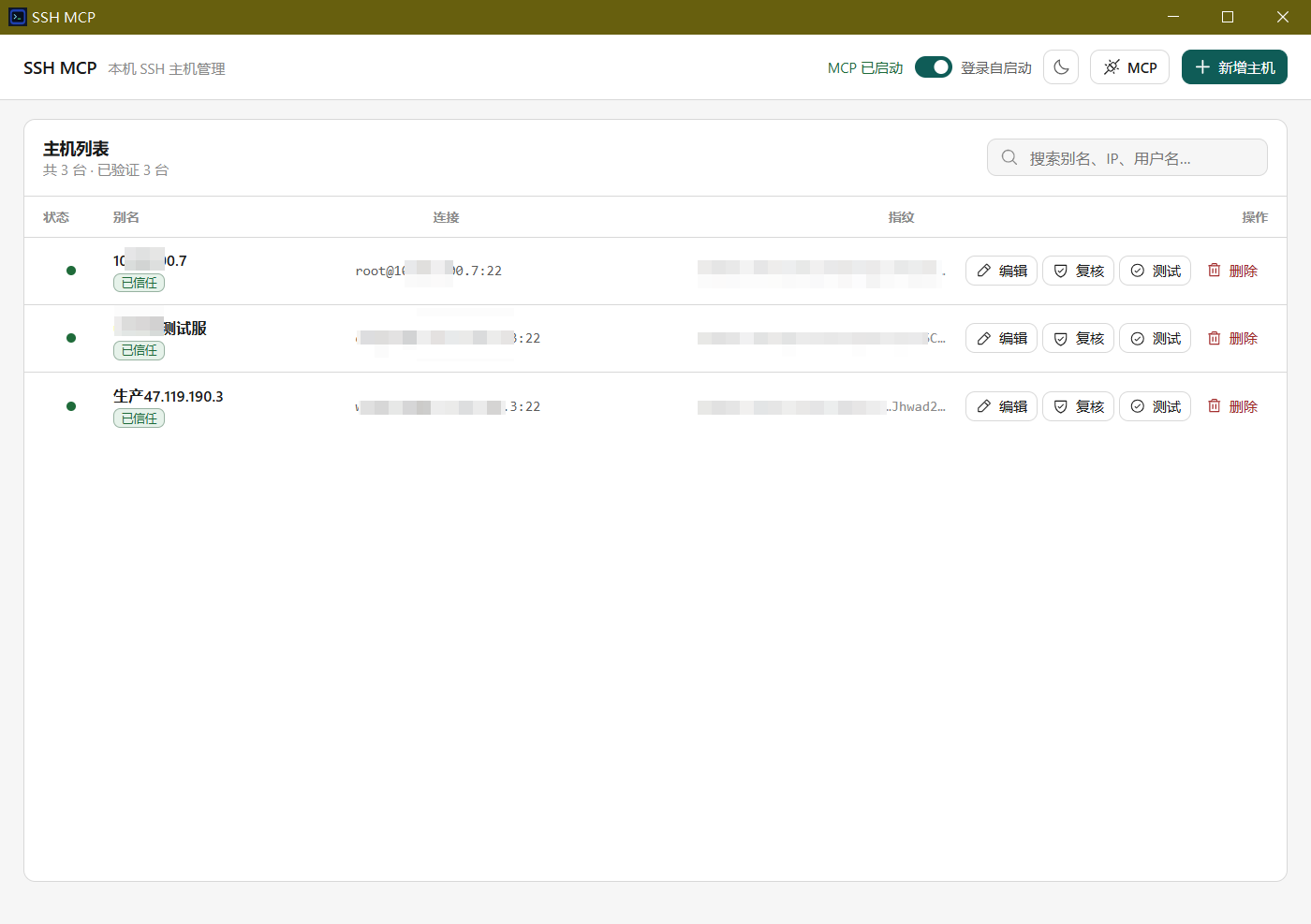Click 连接 column header
Screen dimensions: 1311x924
tap(446, 217)
